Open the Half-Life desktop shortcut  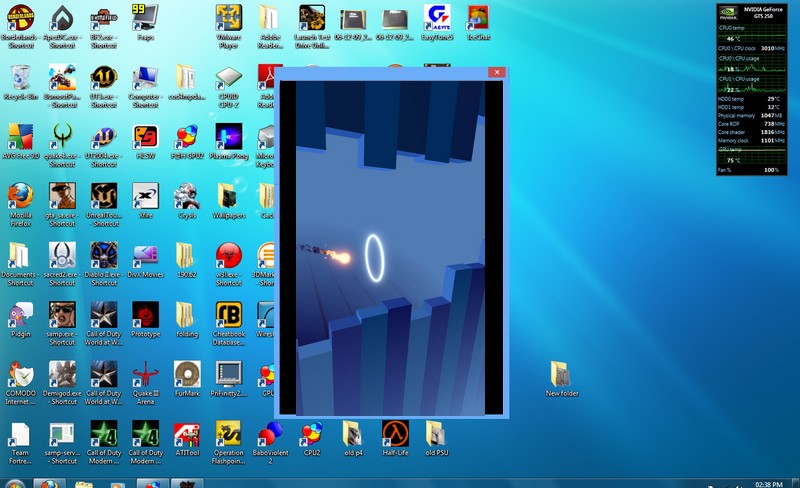coord(395,434)
